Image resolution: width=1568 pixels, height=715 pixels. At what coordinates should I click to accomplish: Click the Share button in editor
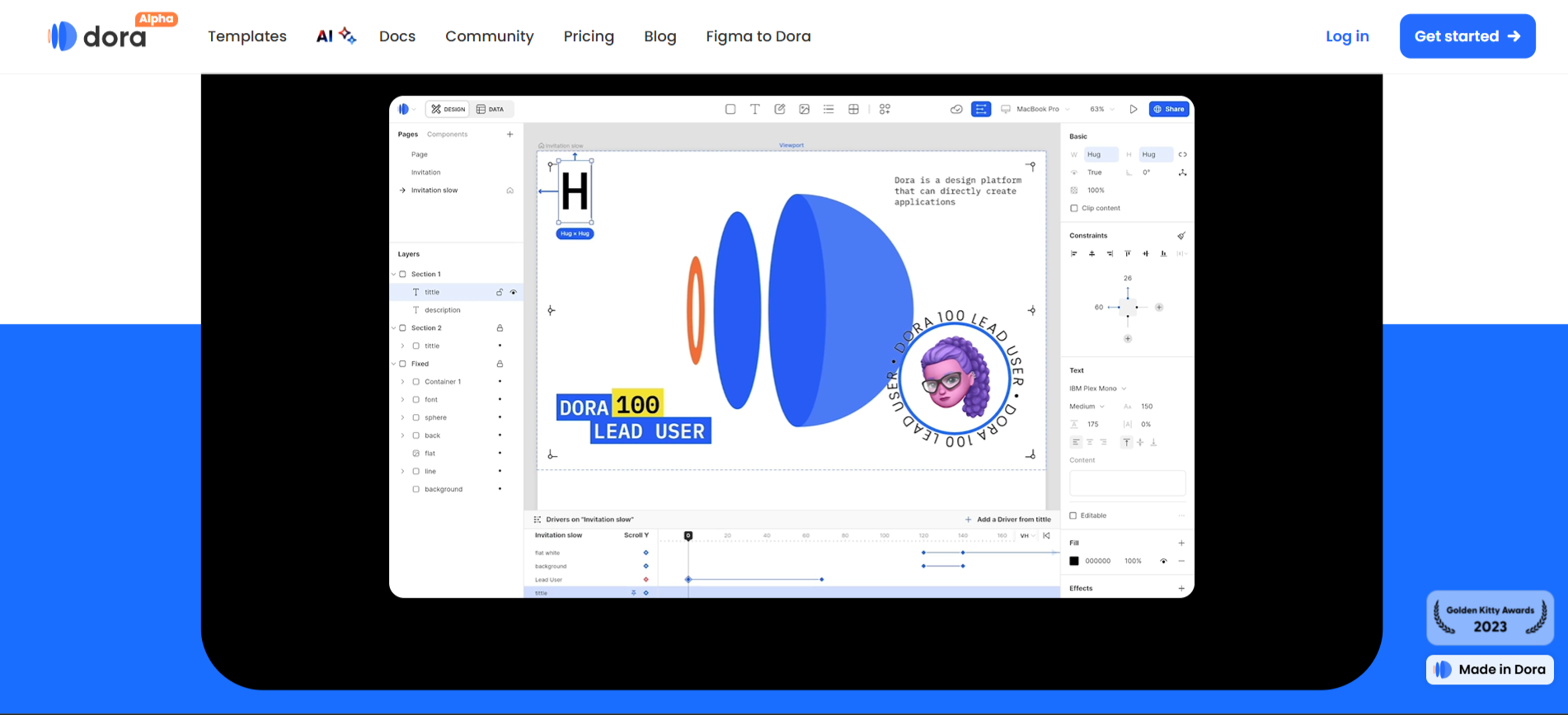(1169, 109)
